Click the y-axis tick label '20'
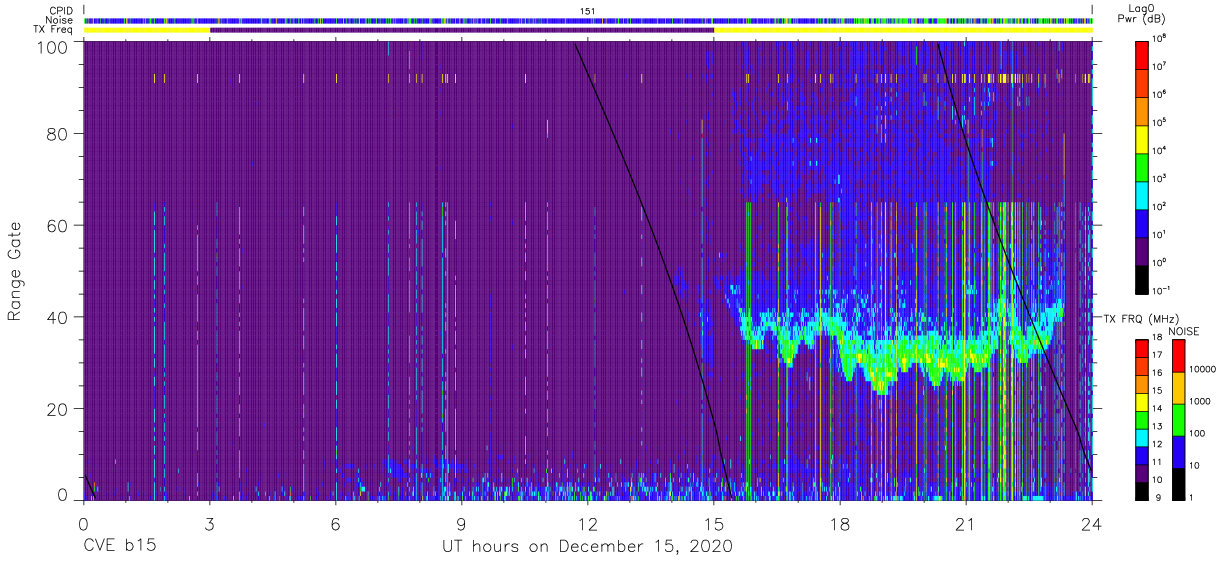 point(59,409)
